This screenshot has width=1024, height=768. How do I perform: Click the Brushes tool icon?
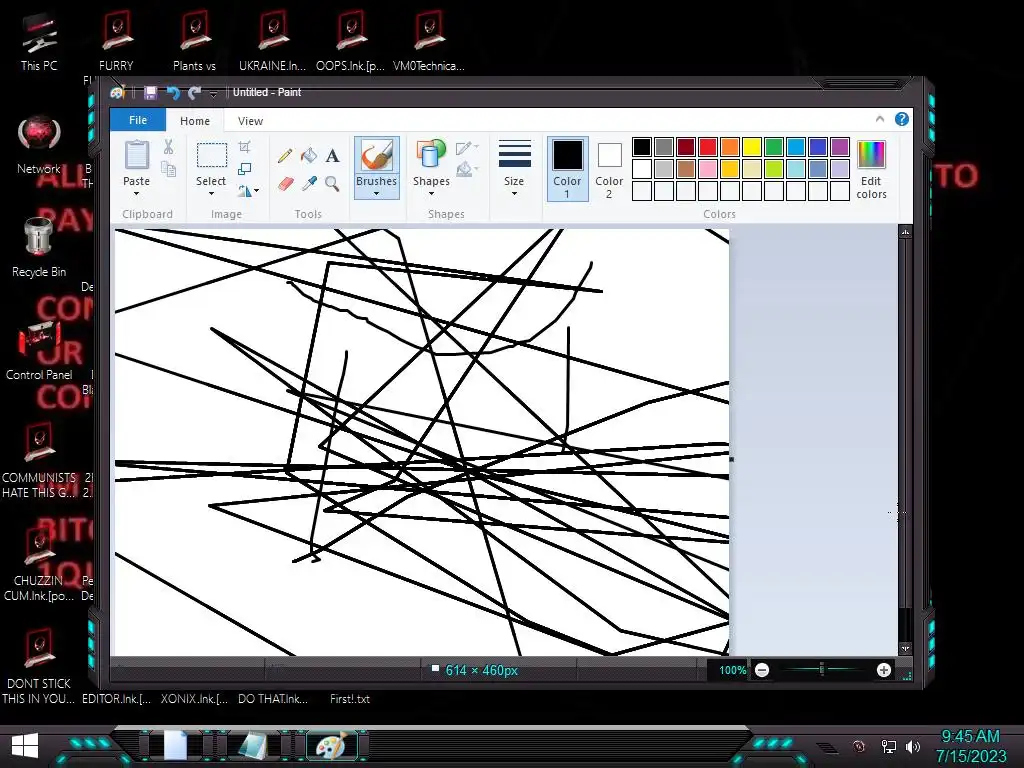[377, 157]
